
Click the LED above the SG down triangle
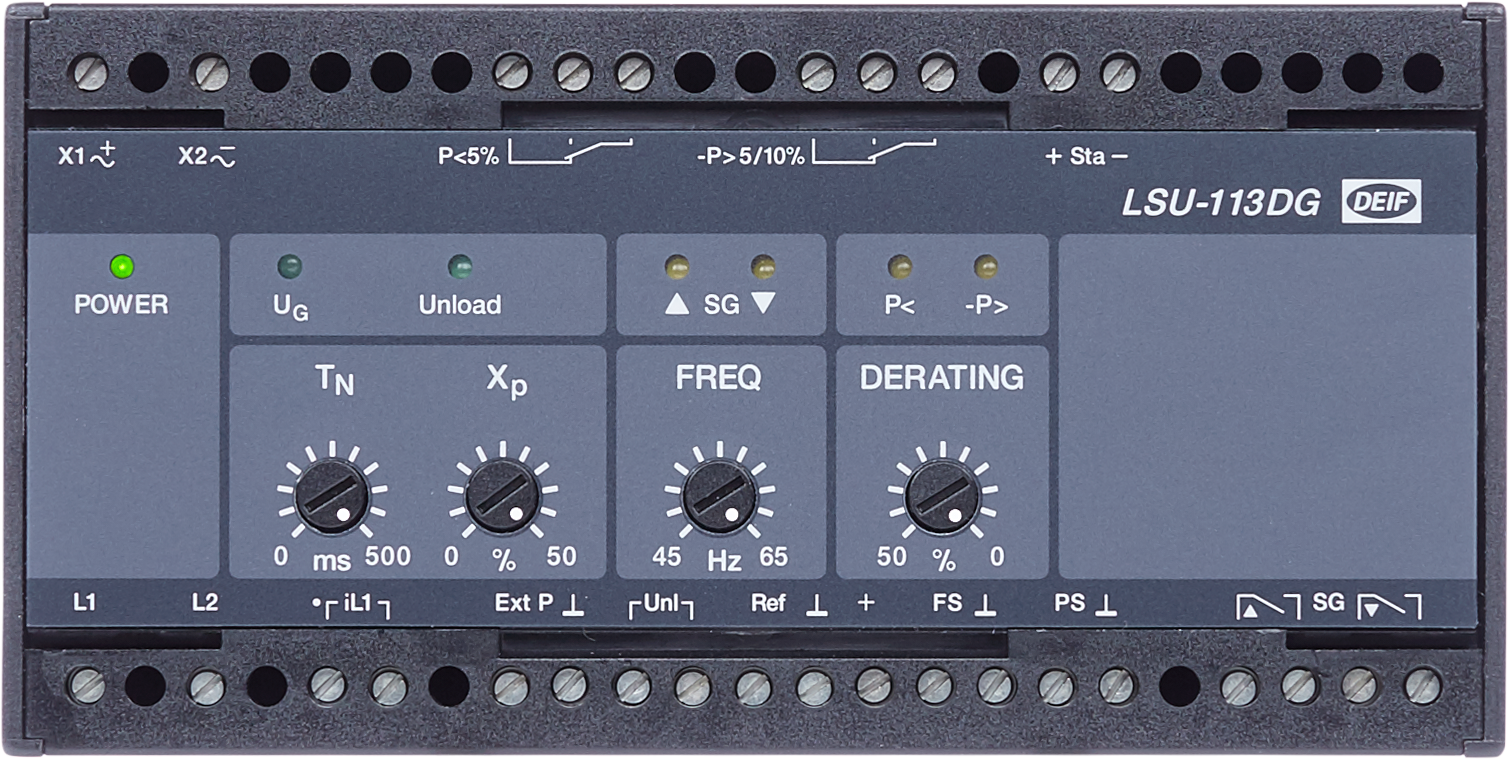763,267
